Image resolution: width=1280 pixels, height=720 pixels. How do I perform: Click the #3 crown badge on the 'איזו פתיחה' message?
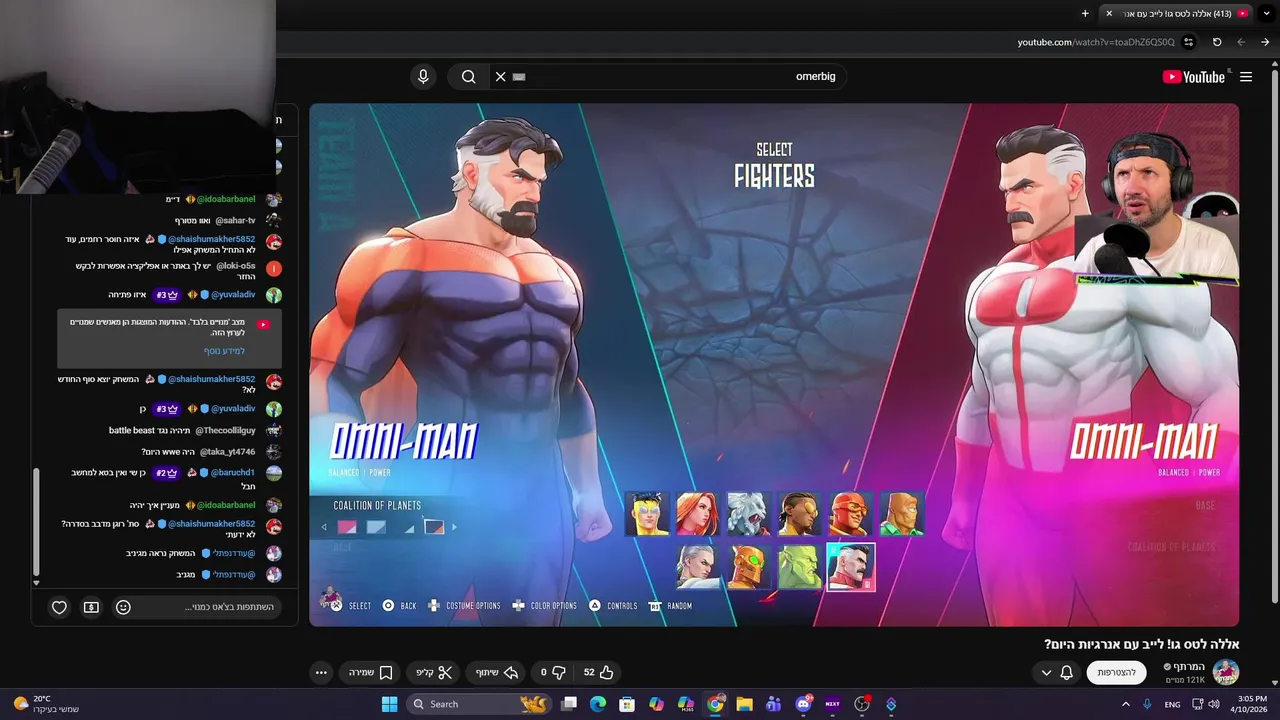pos(166,295)
